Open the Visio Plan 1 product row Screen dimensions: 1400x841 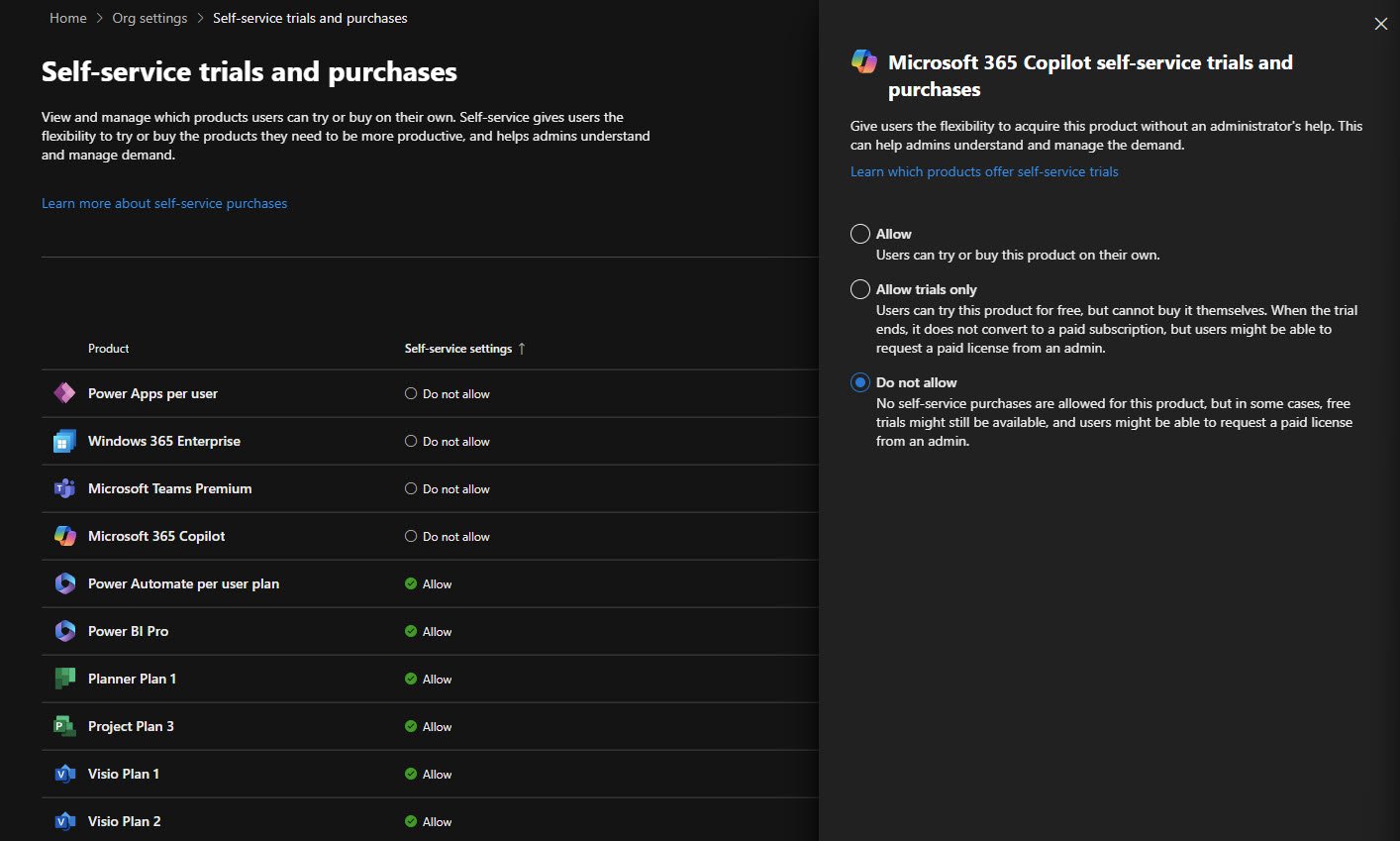pyautogui.click(x=124, y=774)
